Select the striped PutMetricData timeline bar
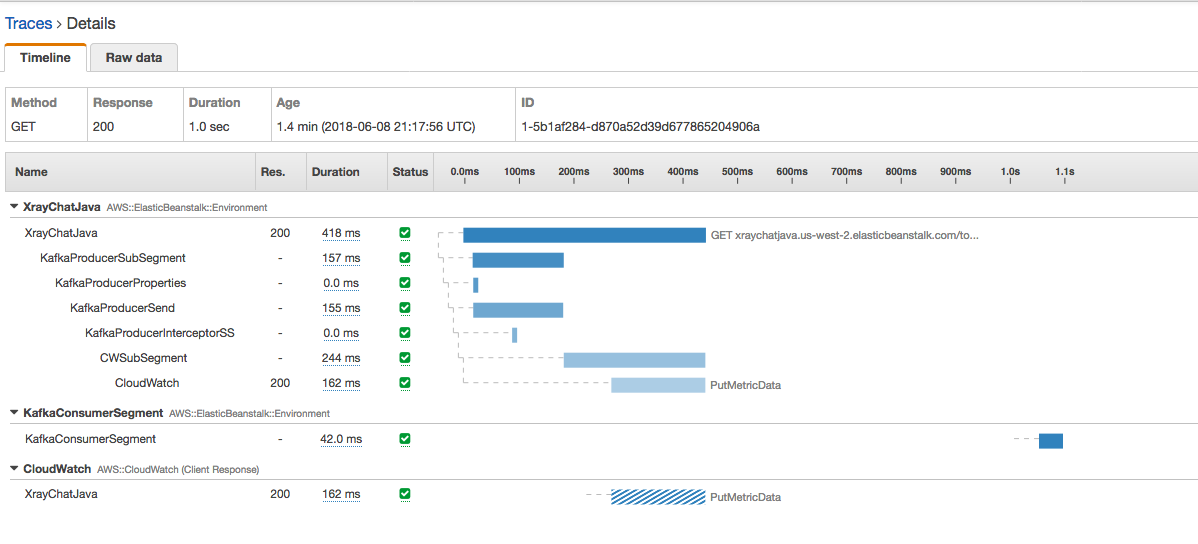1198x544 pixels. tap(658, 497)
